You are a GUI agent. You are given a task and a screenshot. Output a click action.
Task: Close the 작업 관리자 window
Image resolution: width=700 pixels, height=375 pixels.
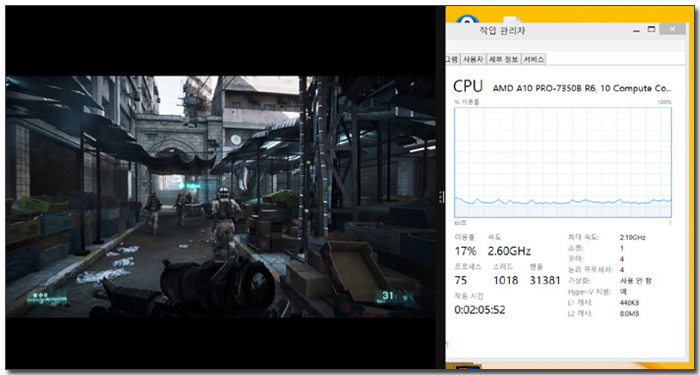[672, 29]
